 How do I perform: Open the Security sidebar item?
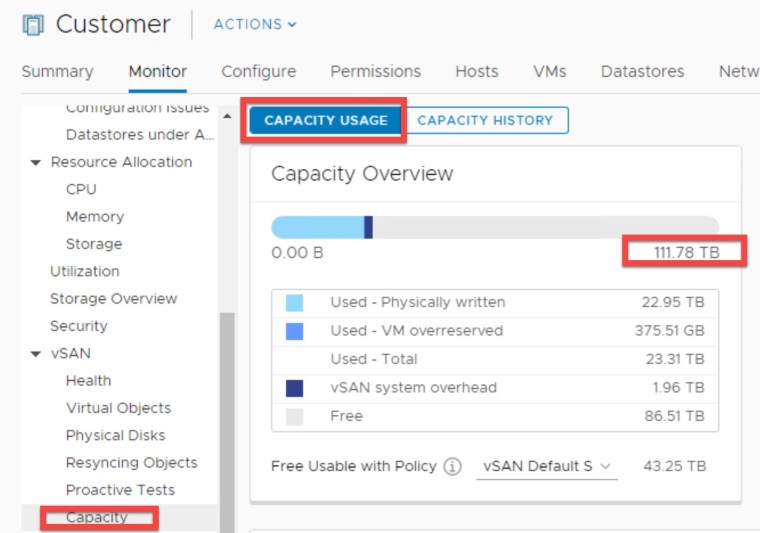point(79,326)
